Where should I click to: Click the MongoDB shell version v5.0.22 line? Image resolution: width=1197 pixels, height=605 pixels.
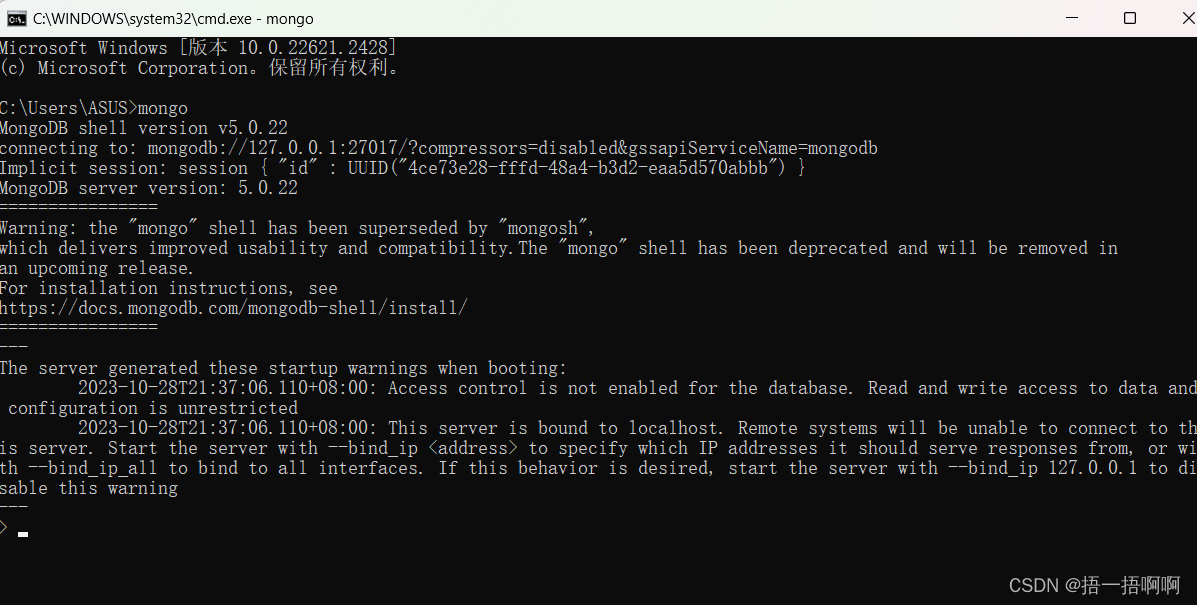click(x=144, y=127)
